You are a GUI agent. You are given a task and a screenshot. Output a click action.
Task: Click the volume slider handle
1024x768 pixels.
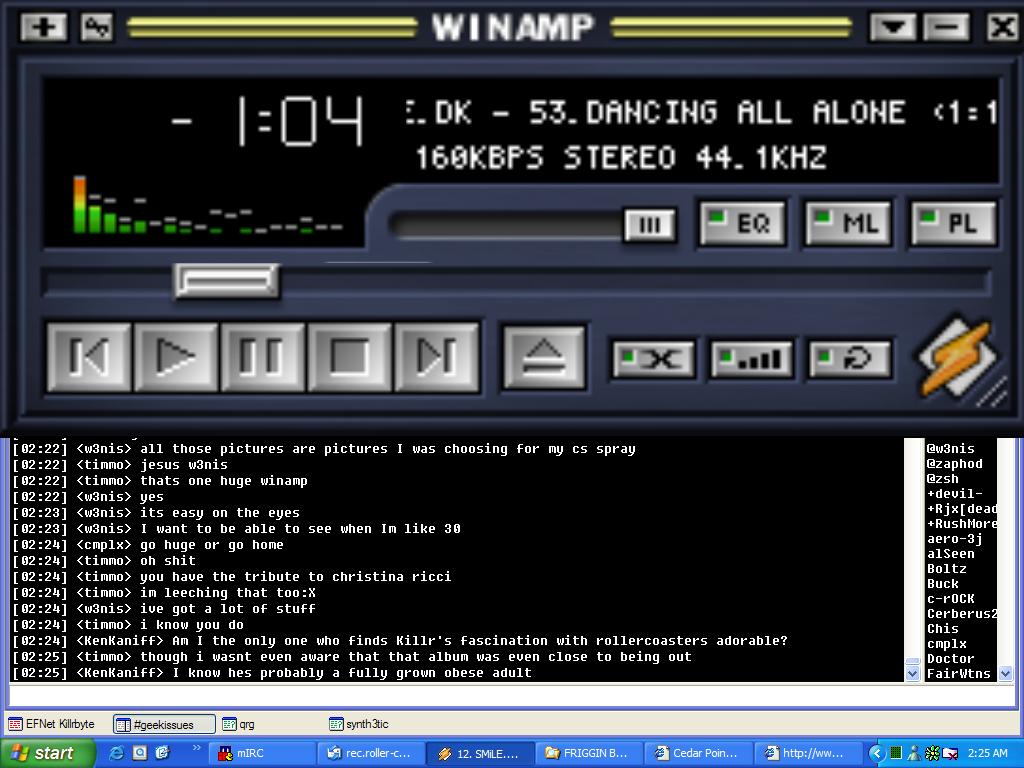650,225
